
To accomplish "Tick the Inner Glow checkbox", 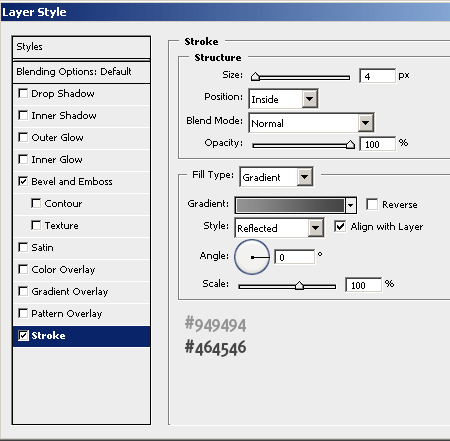I will tap(23, 159).
